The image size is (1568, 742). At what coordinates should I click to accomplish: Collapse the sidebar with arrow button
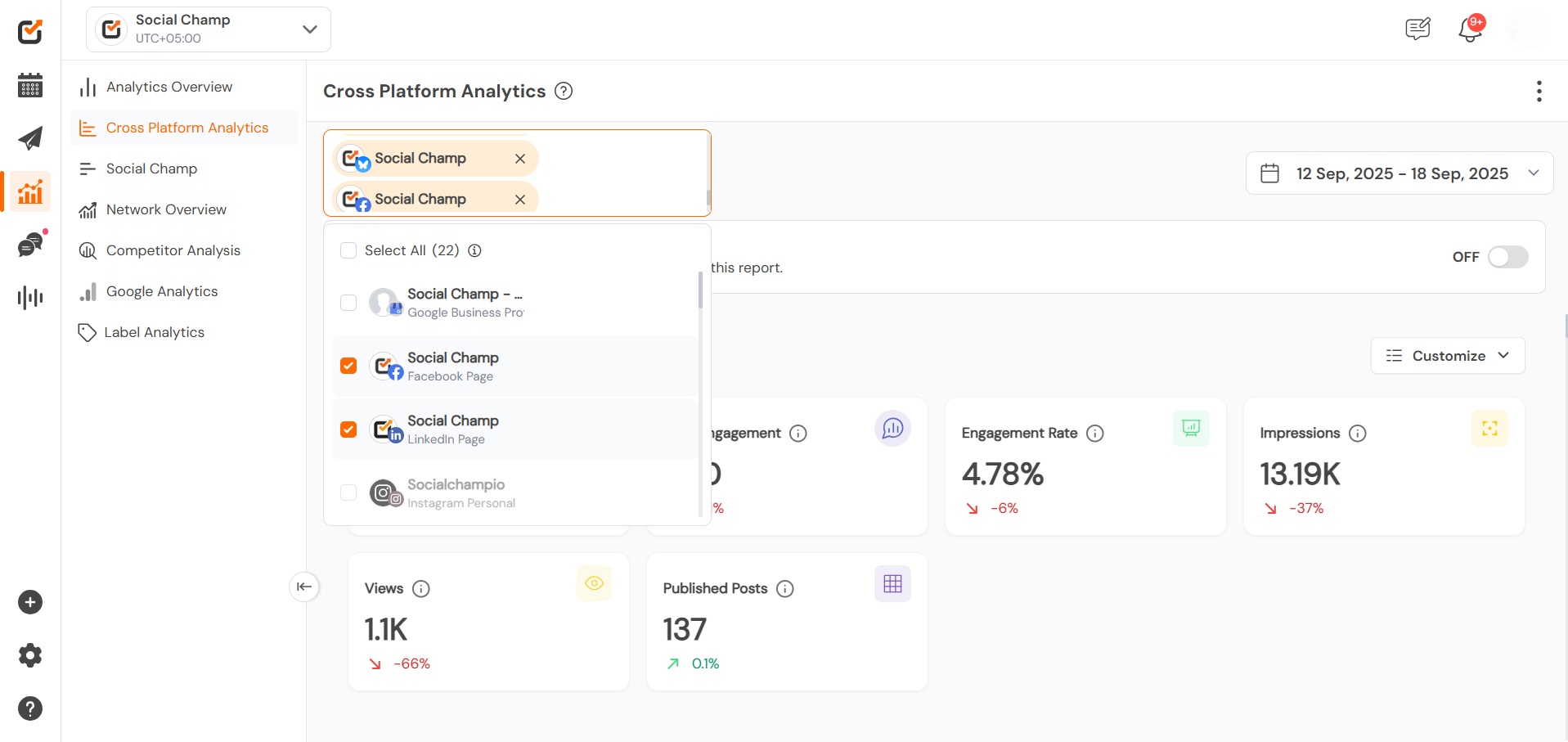tap(304, 587)
